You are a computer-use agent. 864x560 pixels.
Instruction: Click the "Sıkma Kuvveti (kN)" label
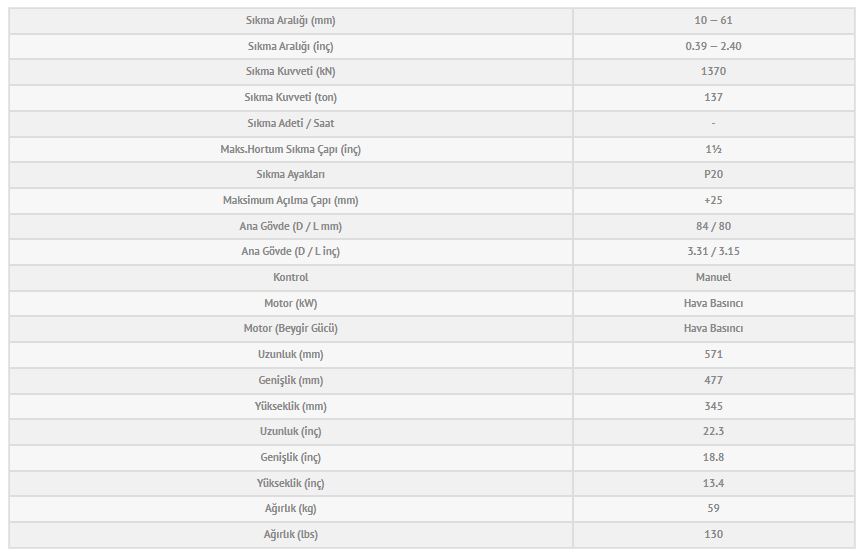(290, 72)
